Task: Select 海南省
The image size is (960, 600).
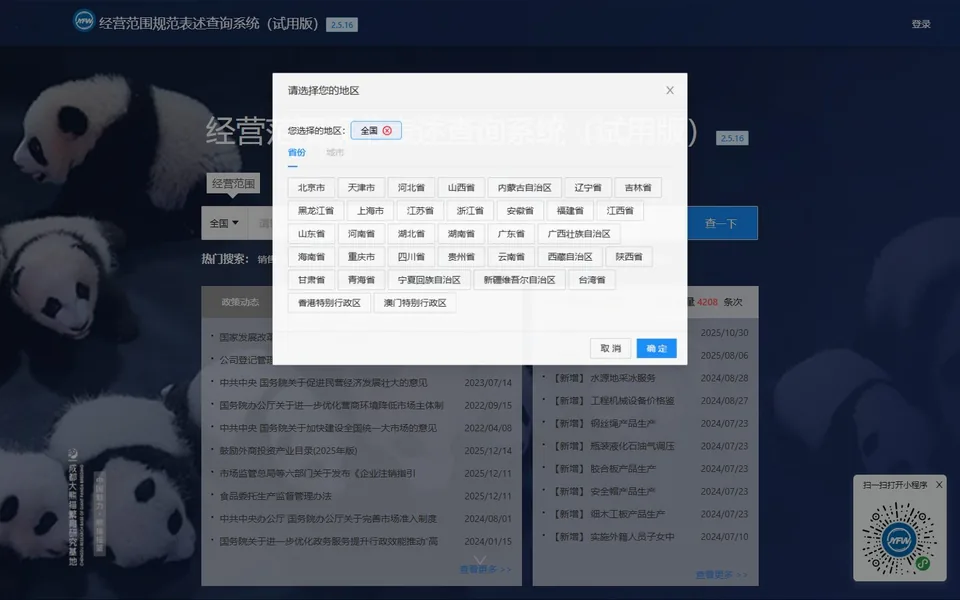Action: click(x=311, y=257)
